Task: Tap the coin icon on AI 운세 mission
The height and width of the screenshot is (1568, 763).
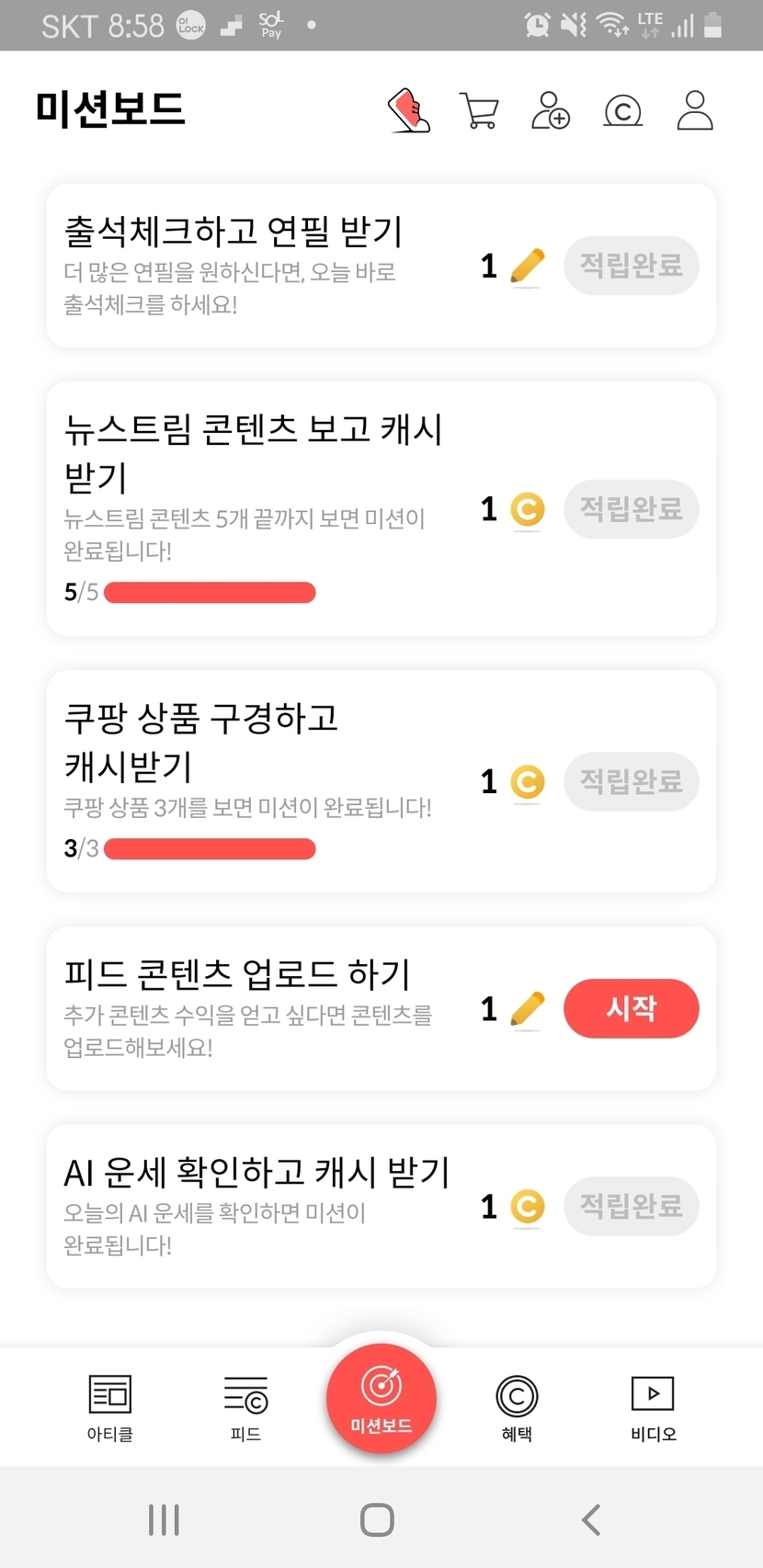Action: click(x=528, y=1207)
